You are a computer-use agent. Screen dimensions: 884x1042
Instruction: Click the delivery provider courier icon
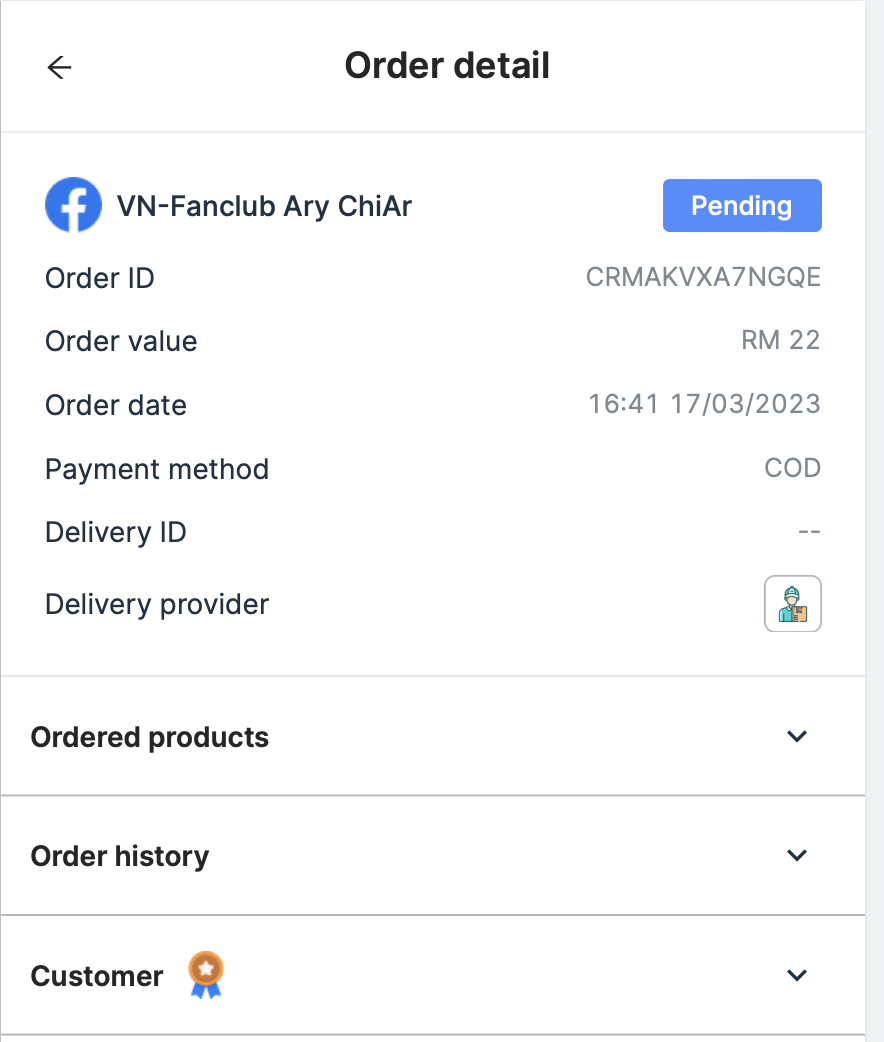click(x=793, y=604)
